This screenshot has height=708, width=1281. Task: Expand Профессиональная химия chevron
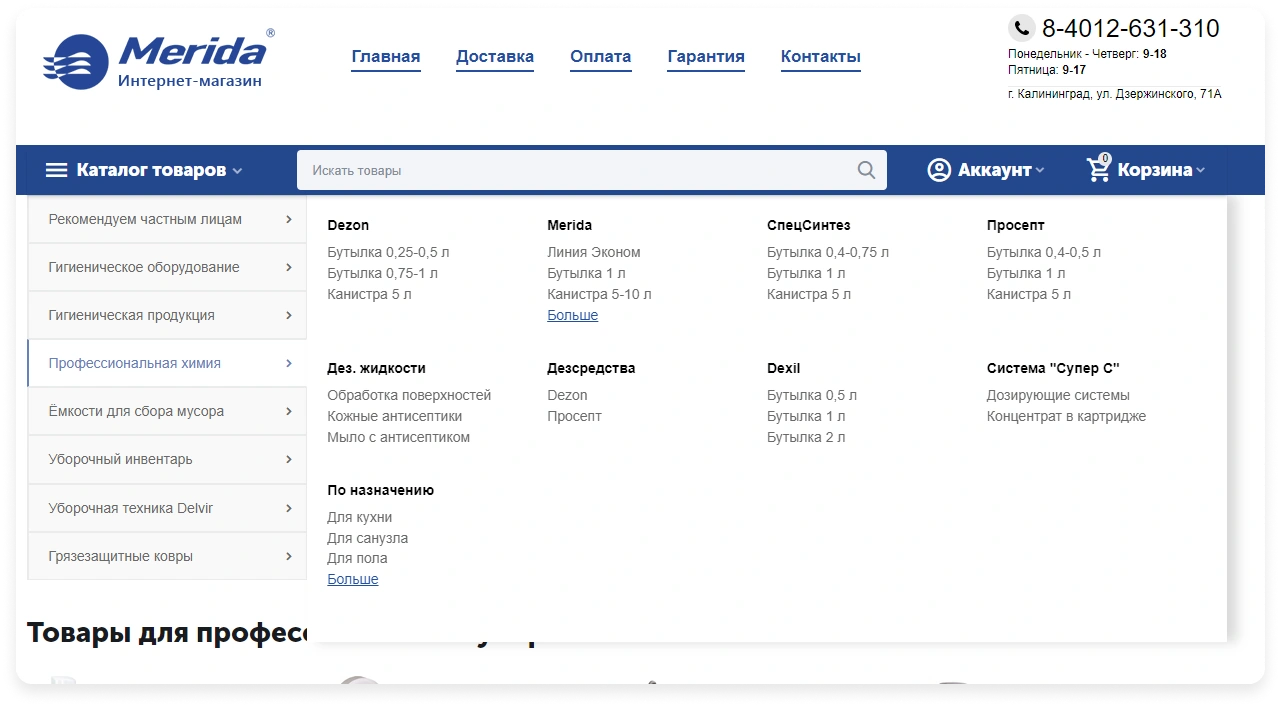click(289, 363)
